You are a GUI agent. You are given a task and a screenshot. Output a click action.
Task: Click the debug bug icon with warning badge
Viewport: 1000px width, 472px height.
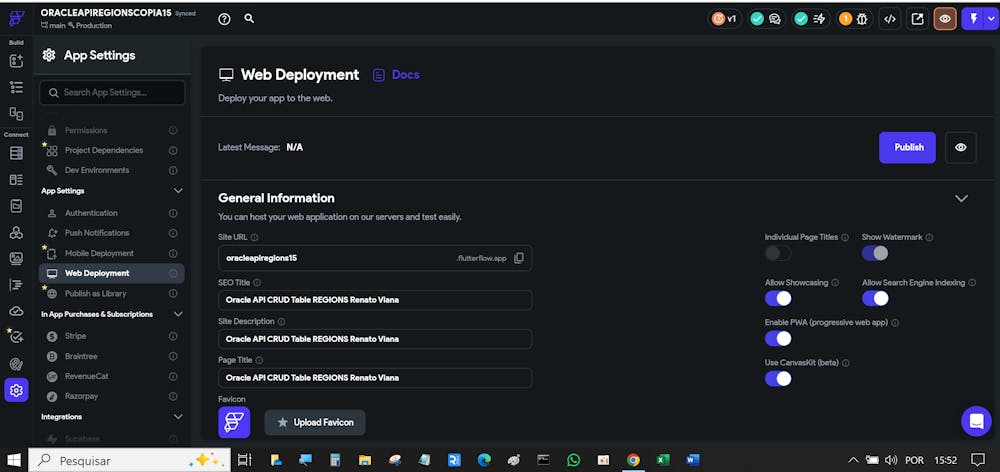click(861, 18)
